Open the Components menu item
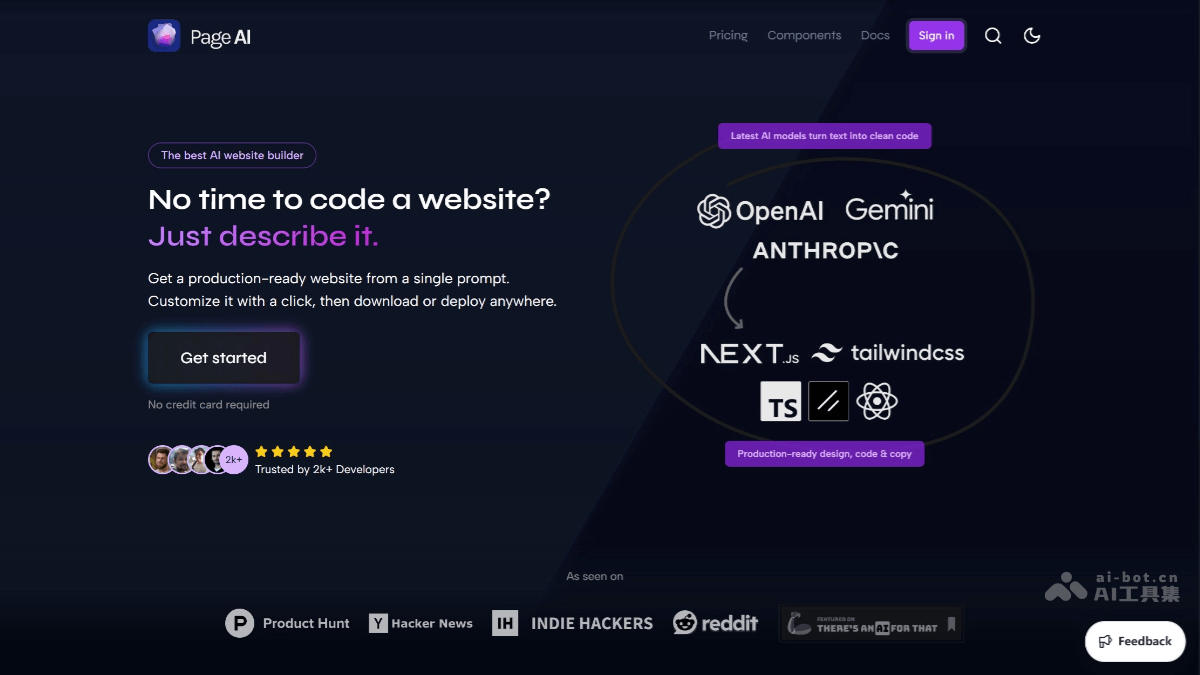The height and width of the screenshot is (675, 1200). point(804,35)
